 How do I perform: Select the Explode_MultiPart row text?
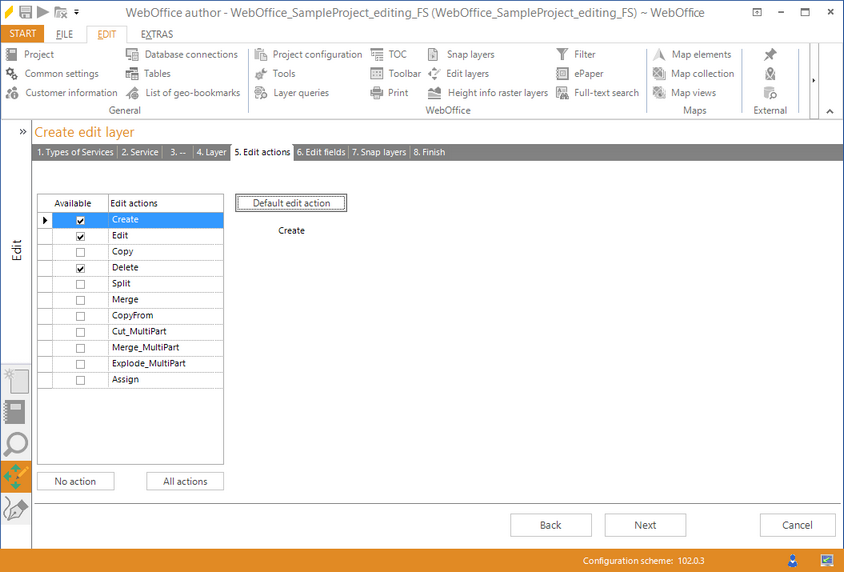[149, 363]
